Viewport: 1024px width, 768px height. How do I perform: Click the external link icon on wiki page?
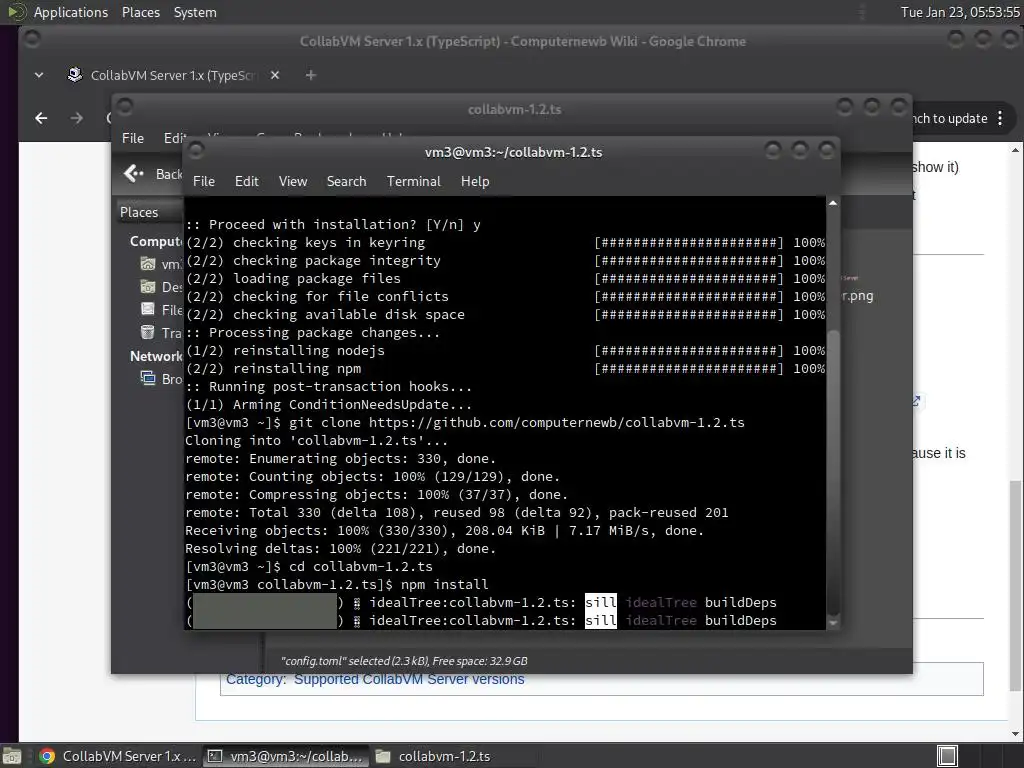[x=916, y=401]
